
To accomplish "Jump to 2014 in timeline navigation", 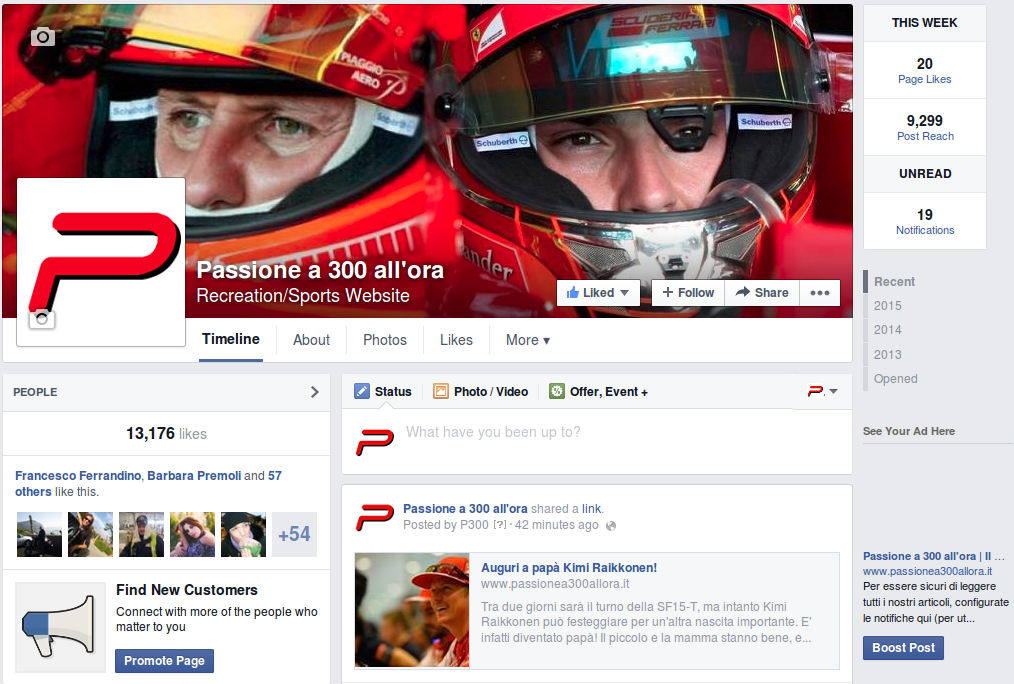I will [887, 330].
